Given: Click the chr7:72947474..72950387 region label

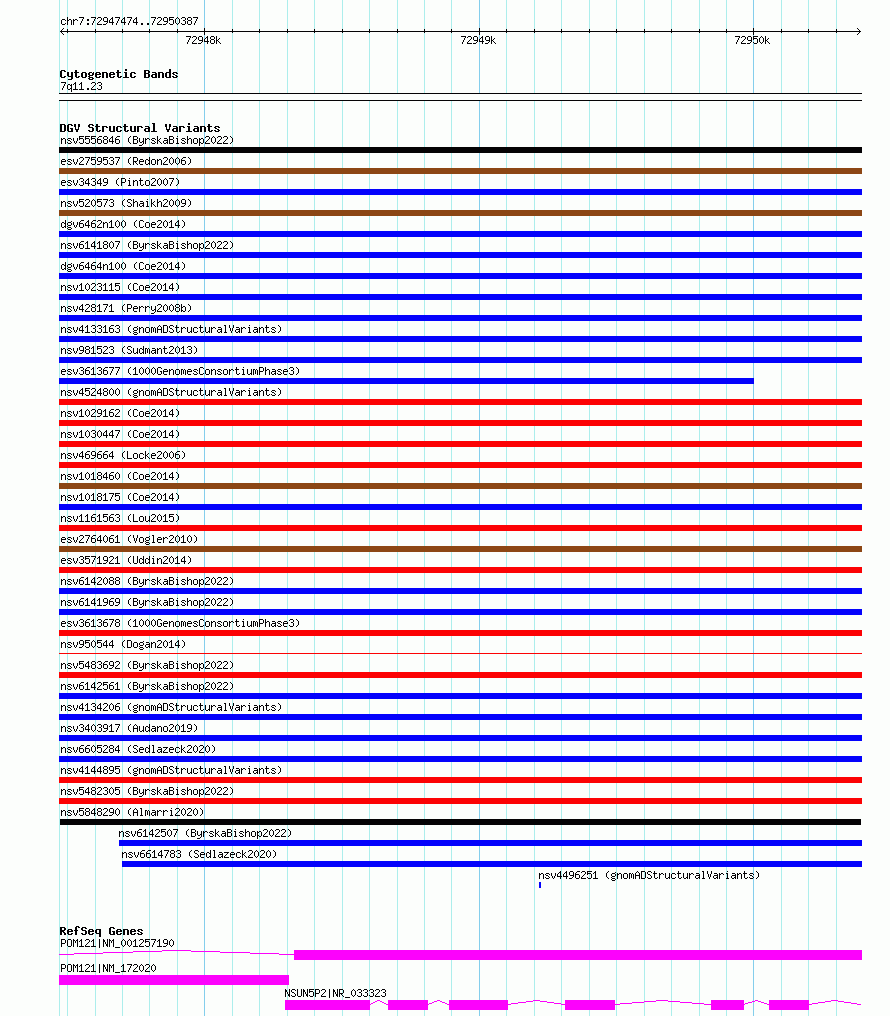Looking at the screenshot, I should click(130, 21).
